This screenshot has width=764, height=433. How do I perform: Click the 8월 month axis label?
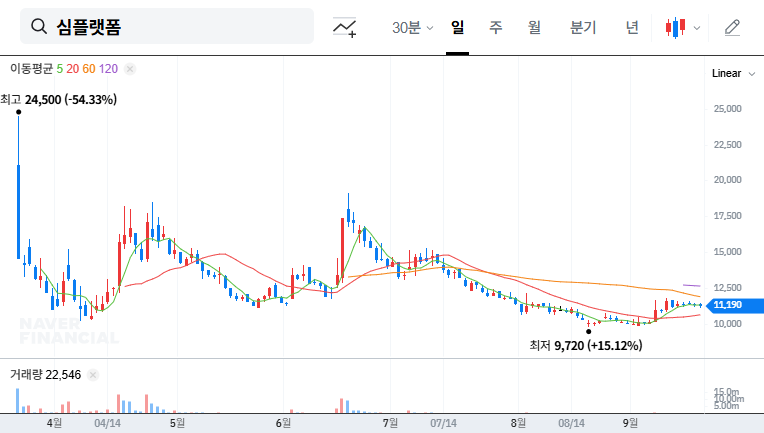click(x=518, y=423)
